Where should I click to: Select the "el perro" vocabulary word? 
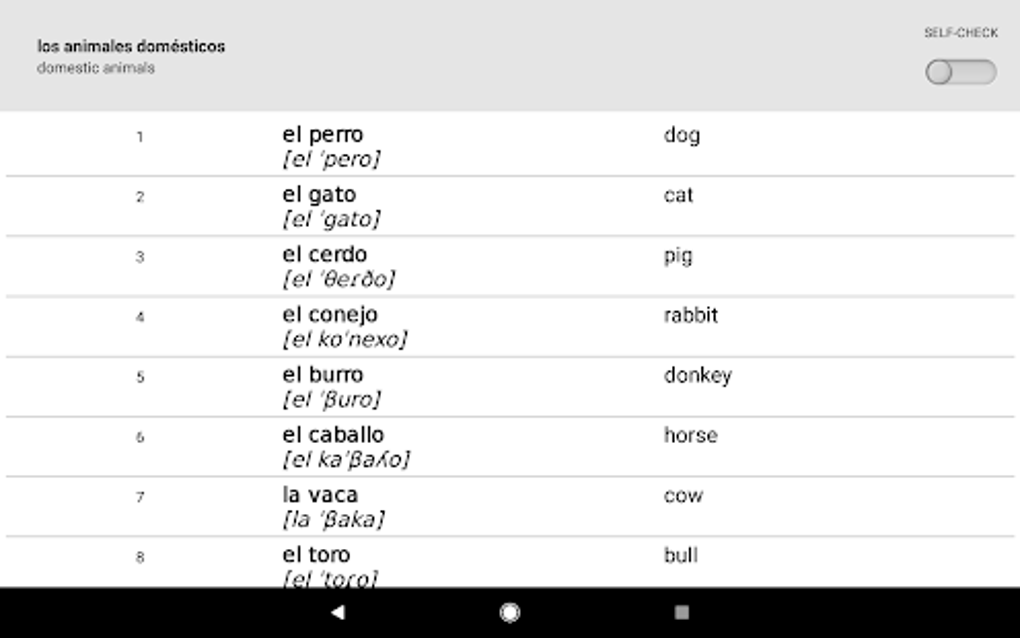322,135
